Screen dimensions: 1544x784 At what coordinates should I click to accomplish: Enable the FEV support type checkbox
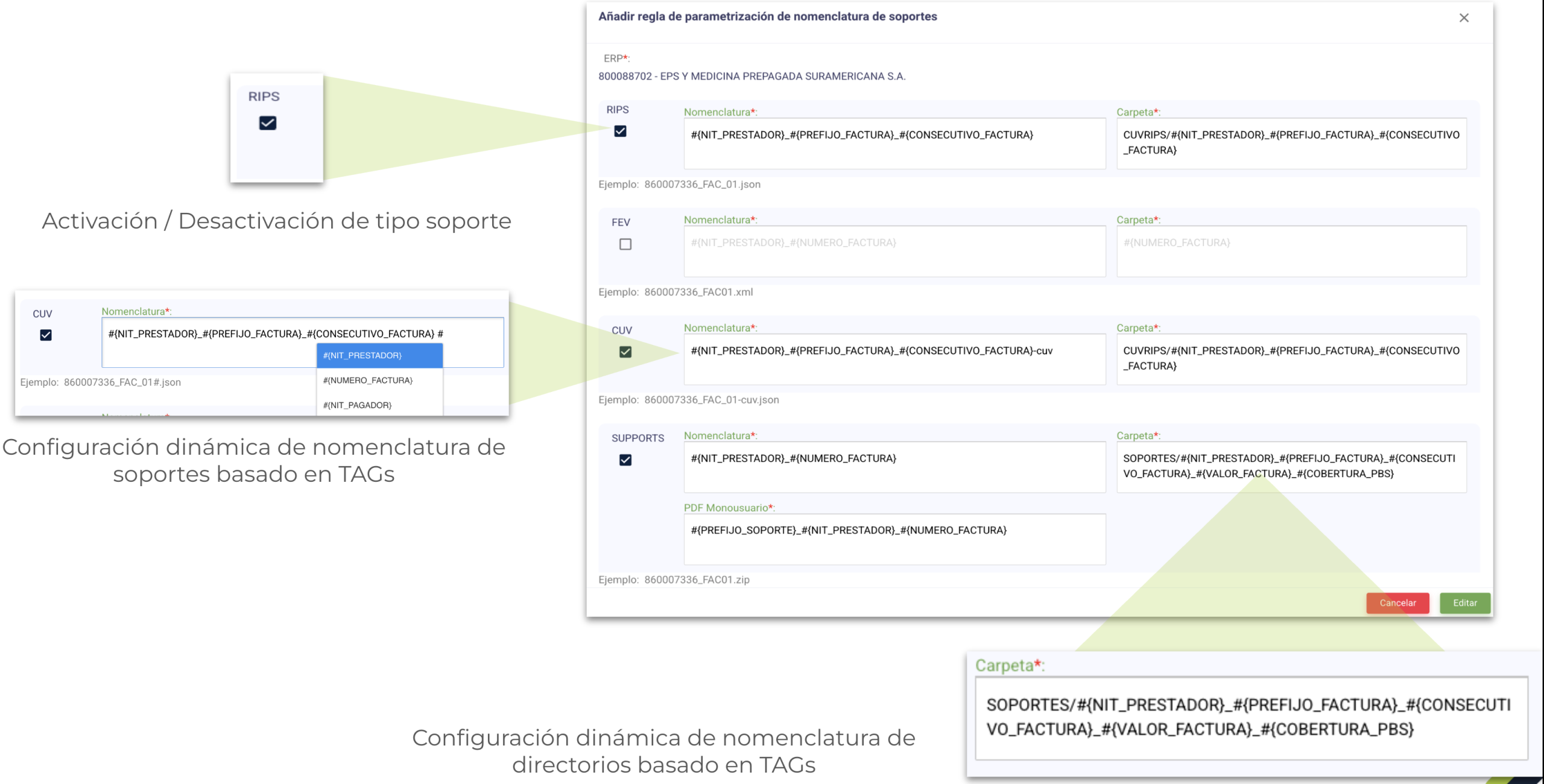pos(625,244)
